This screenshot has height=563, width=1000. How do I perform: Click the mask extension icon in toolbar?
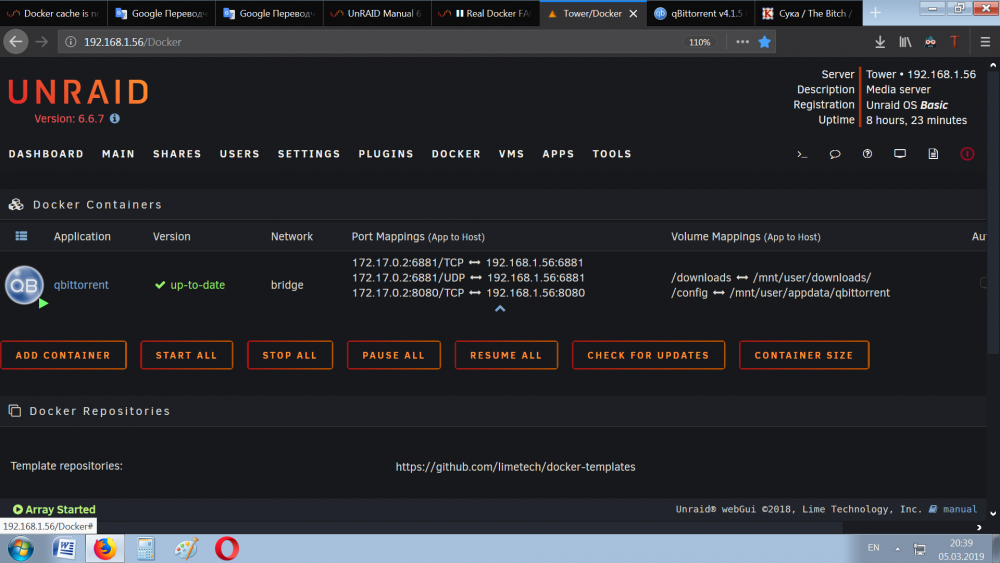(x=930, y=42)
